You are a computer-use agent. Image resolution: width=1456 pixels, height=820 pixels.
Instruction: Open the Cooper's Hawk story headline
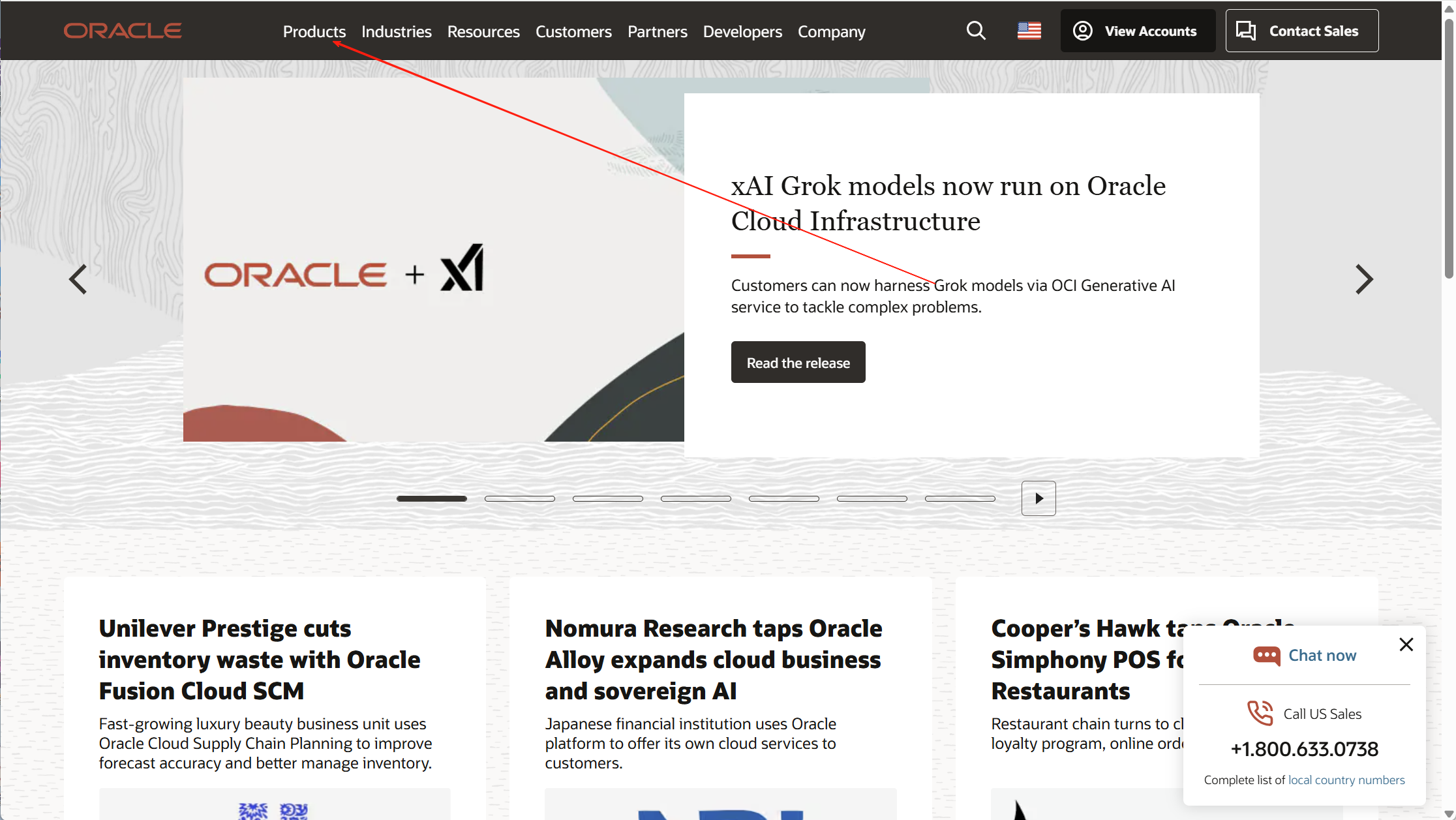(1087, 660)
